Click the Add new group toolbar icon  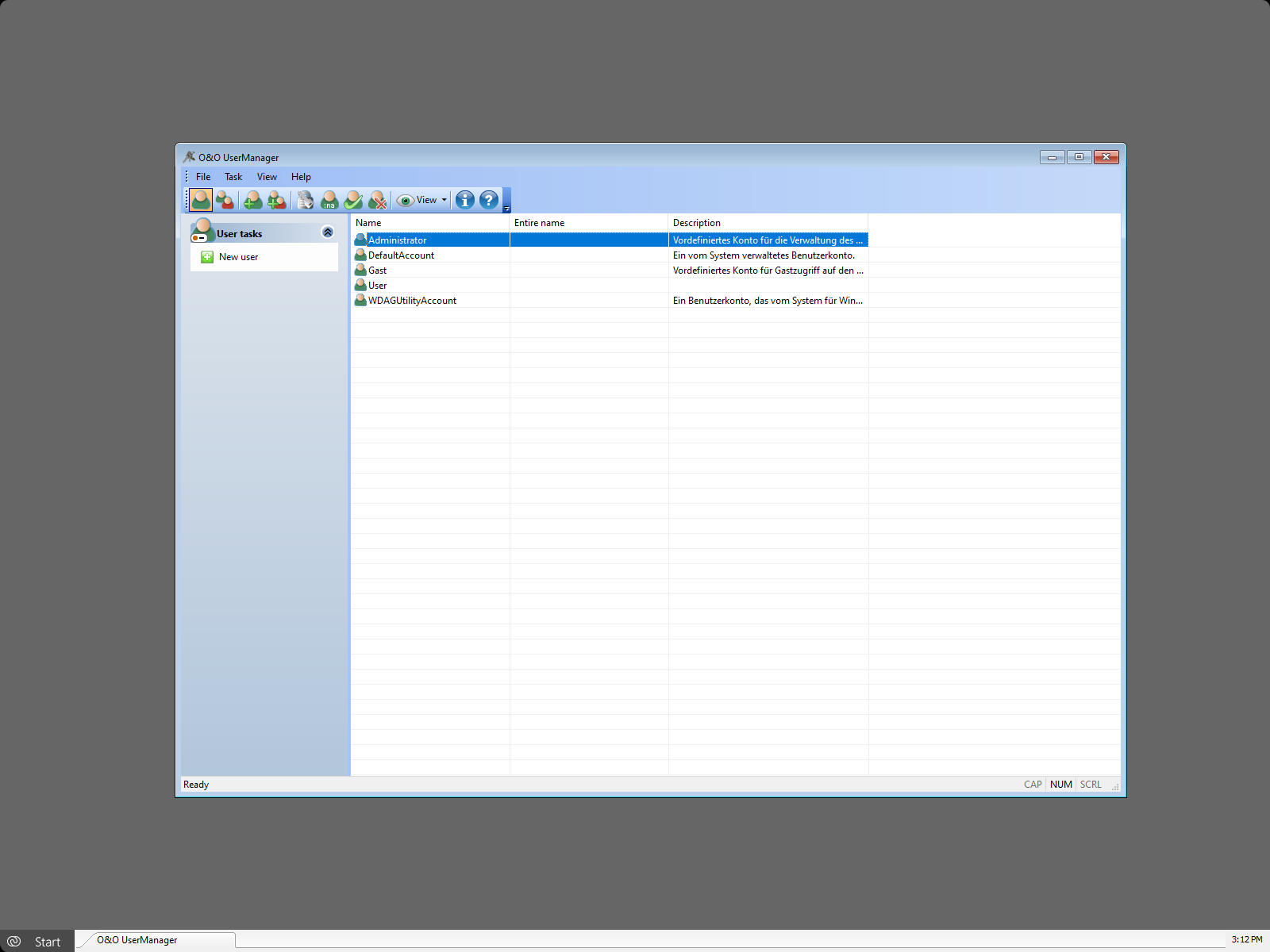pos(277,200)
